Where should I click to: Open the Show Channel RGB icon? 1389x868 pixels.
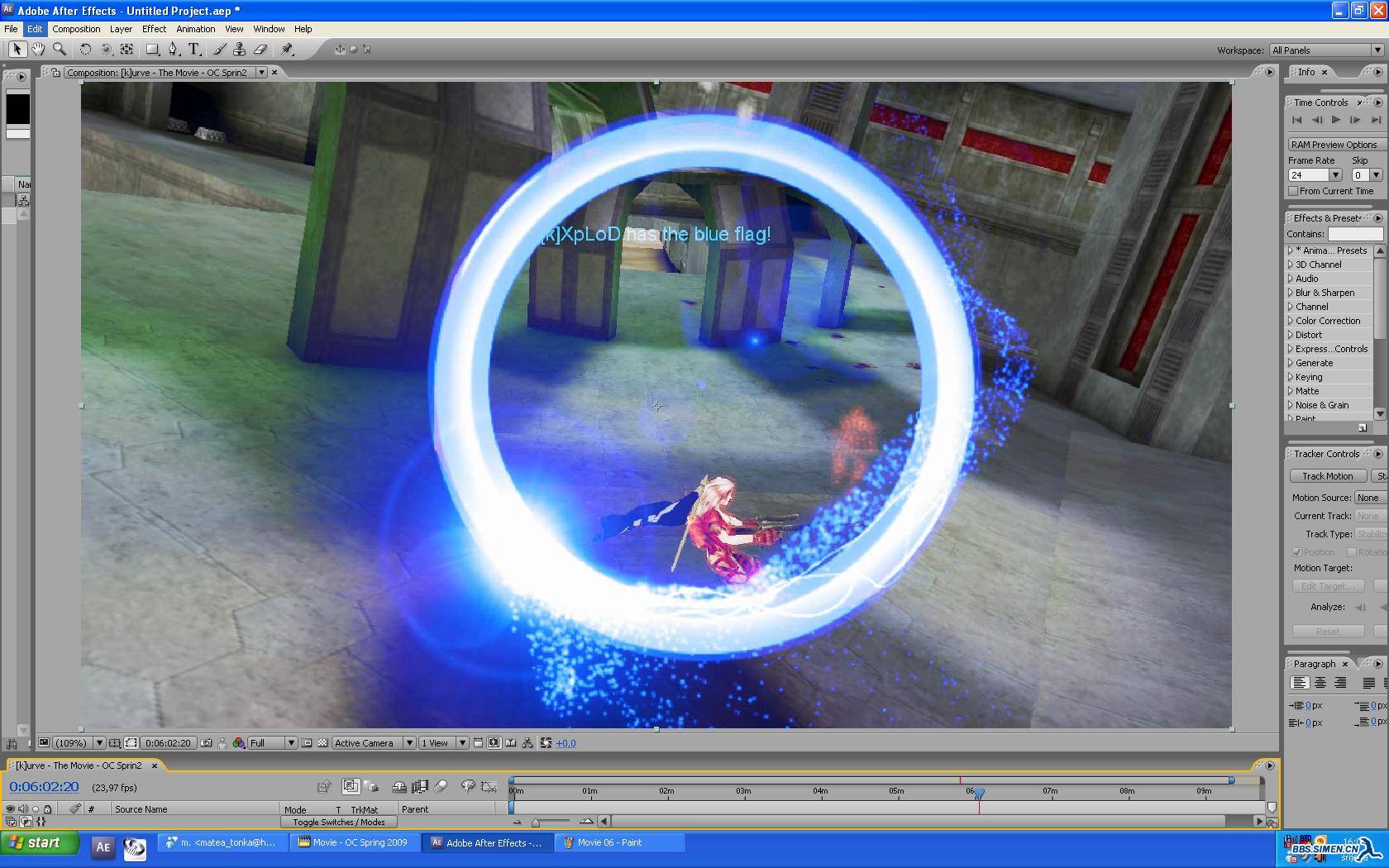pyautogui.click(x=239, y=743)
